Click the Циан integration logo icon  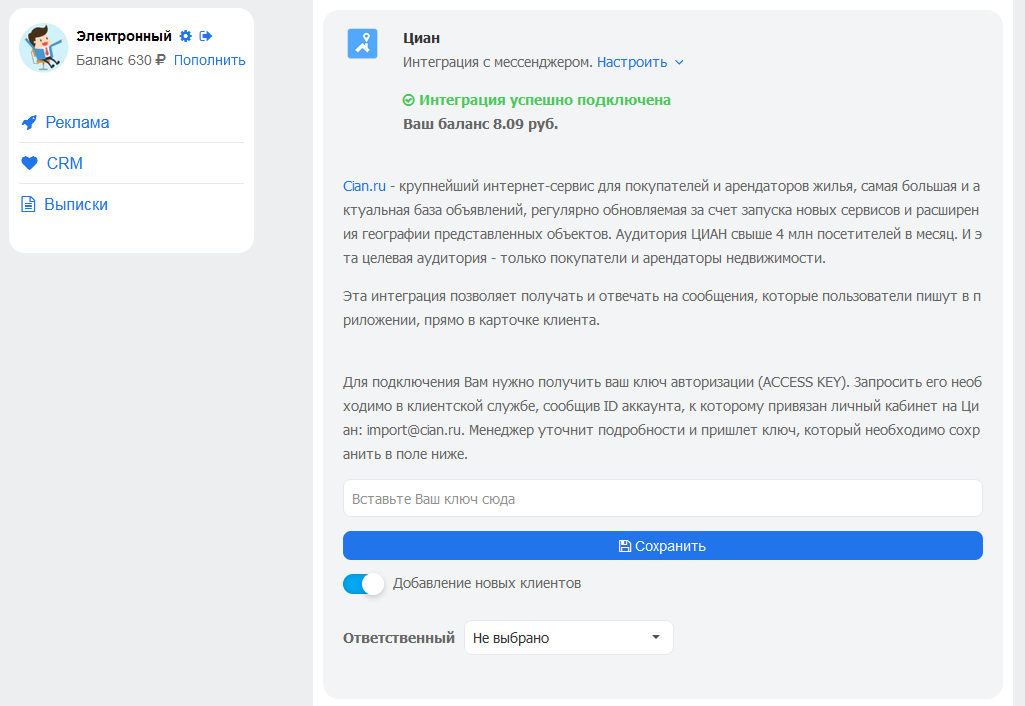362,44
